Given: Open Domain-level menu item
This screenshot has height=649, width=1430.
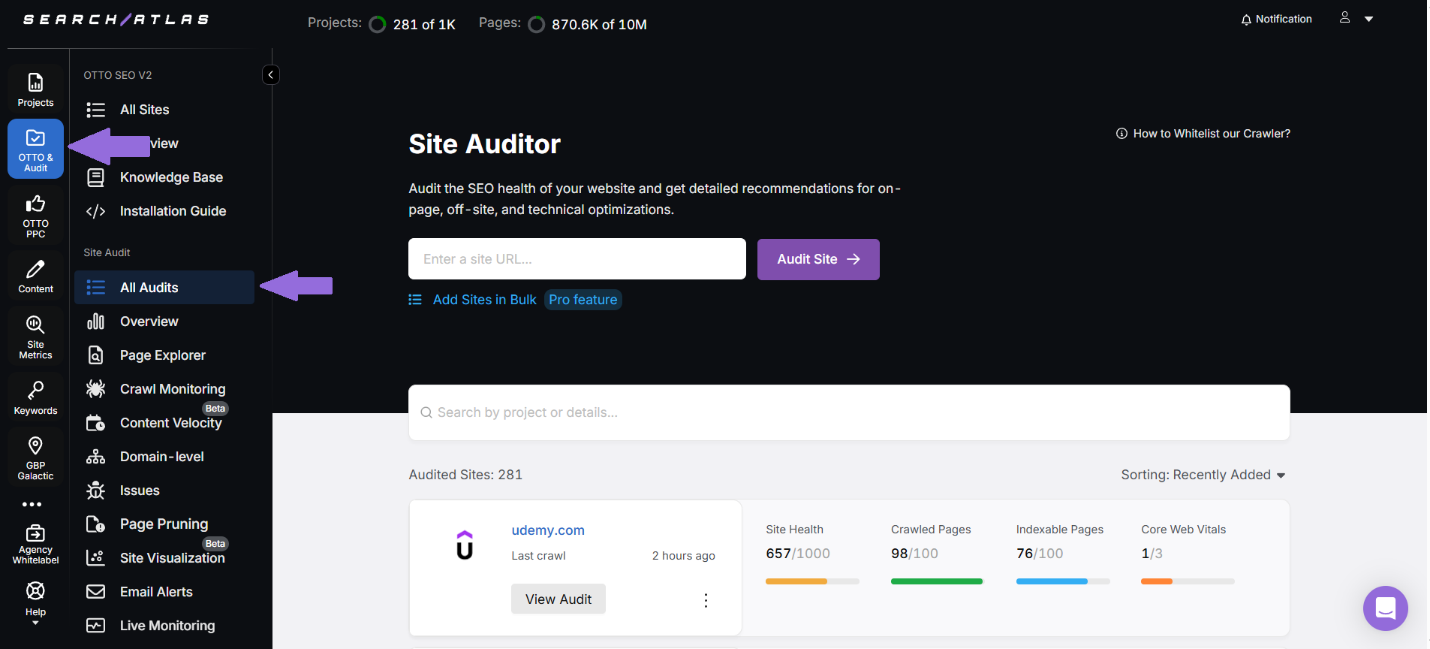Looking at the screenshot, I should (164, 457).
